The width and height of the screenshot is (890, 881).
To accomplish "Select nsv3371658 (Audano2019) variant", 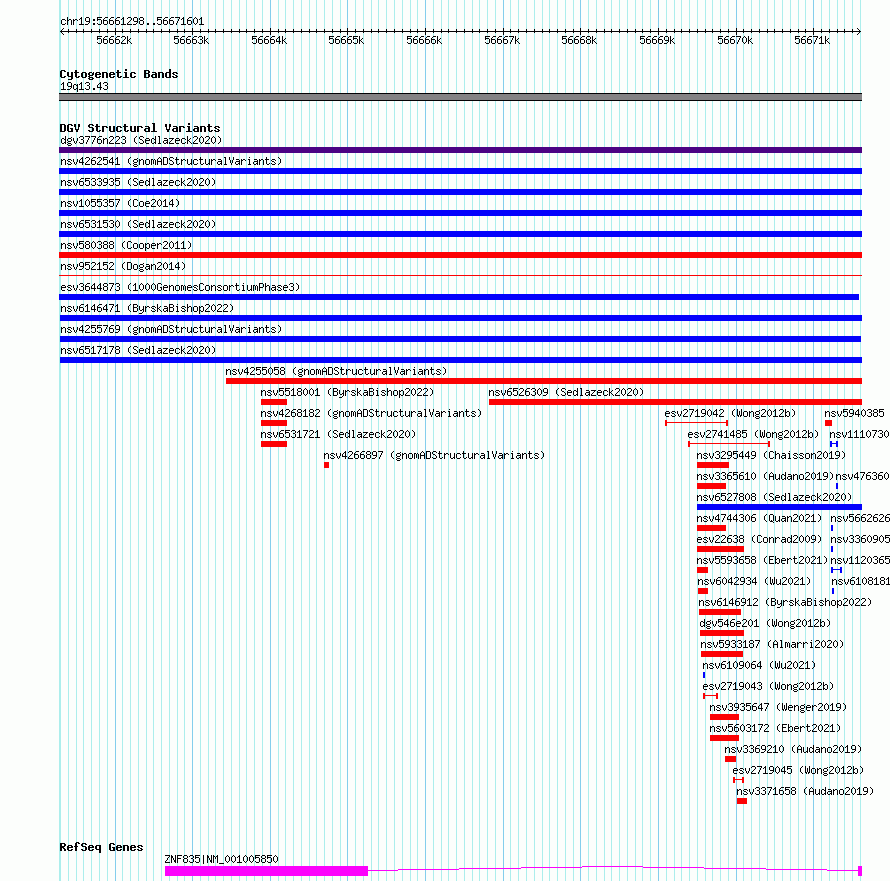I will point(805,791).
